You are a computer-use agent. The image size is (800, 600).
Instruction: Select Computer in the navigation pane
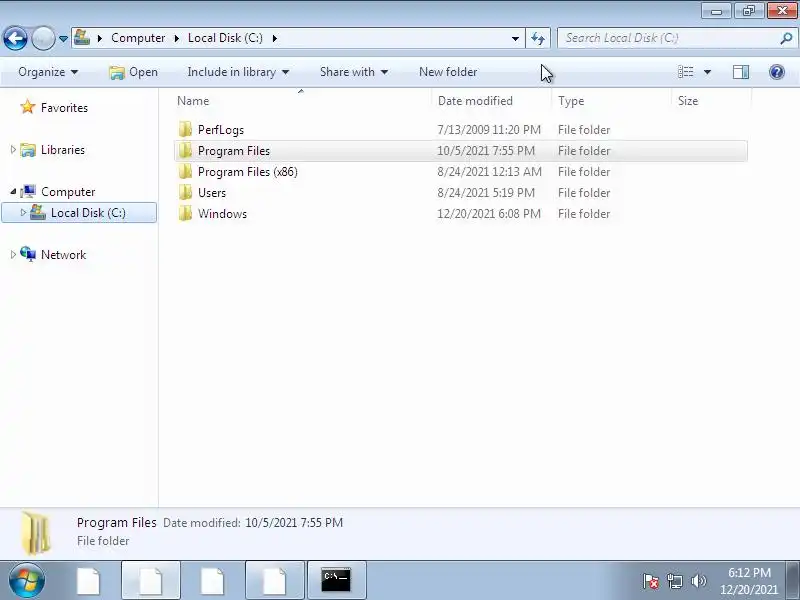pyautogui.click(x=68, y=192)
